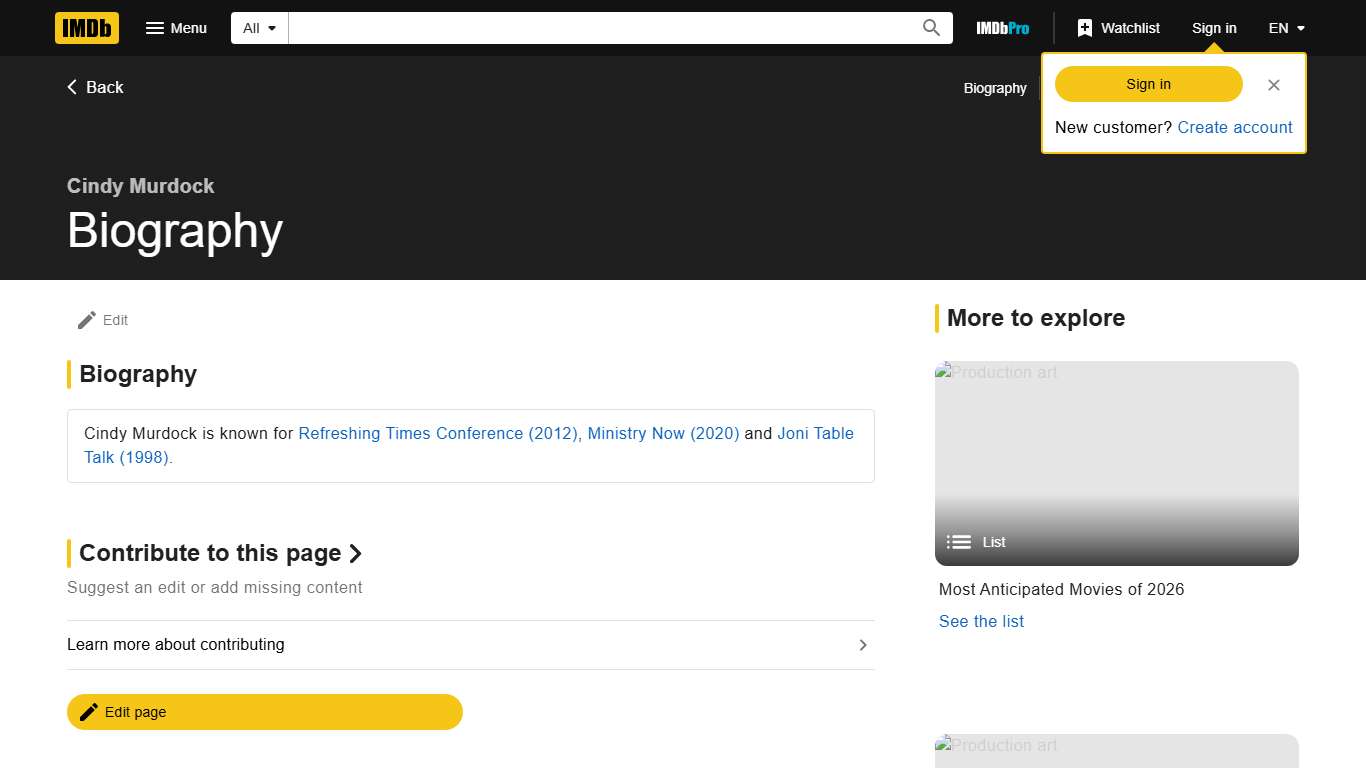
Task: Open Ministry Now (2020) link
Action: pyautogui.click(x=663, y=433)
